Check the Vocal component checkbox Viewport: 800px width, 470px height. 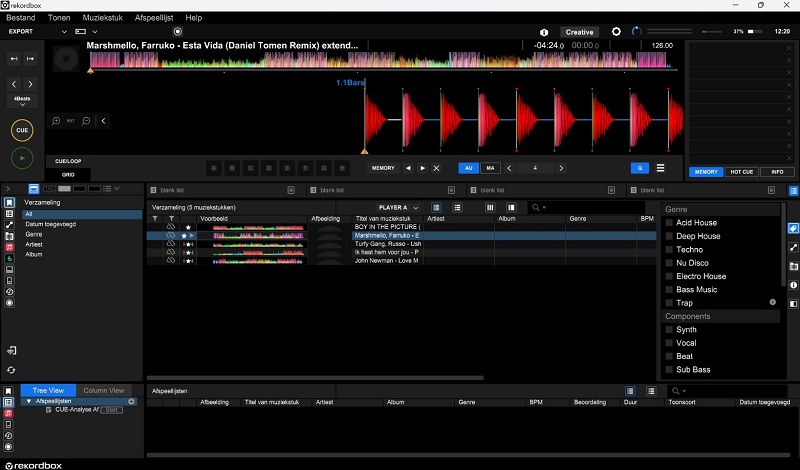(669, 343)
